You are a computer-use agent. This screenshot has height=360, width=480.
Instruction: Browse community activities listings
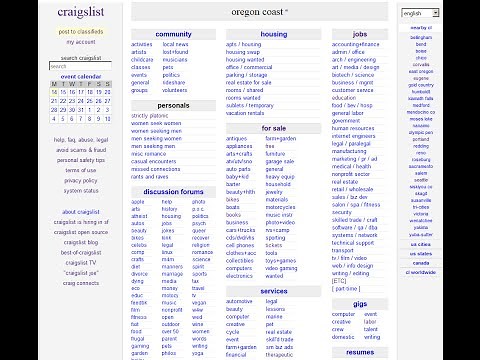tap(142, 44)
